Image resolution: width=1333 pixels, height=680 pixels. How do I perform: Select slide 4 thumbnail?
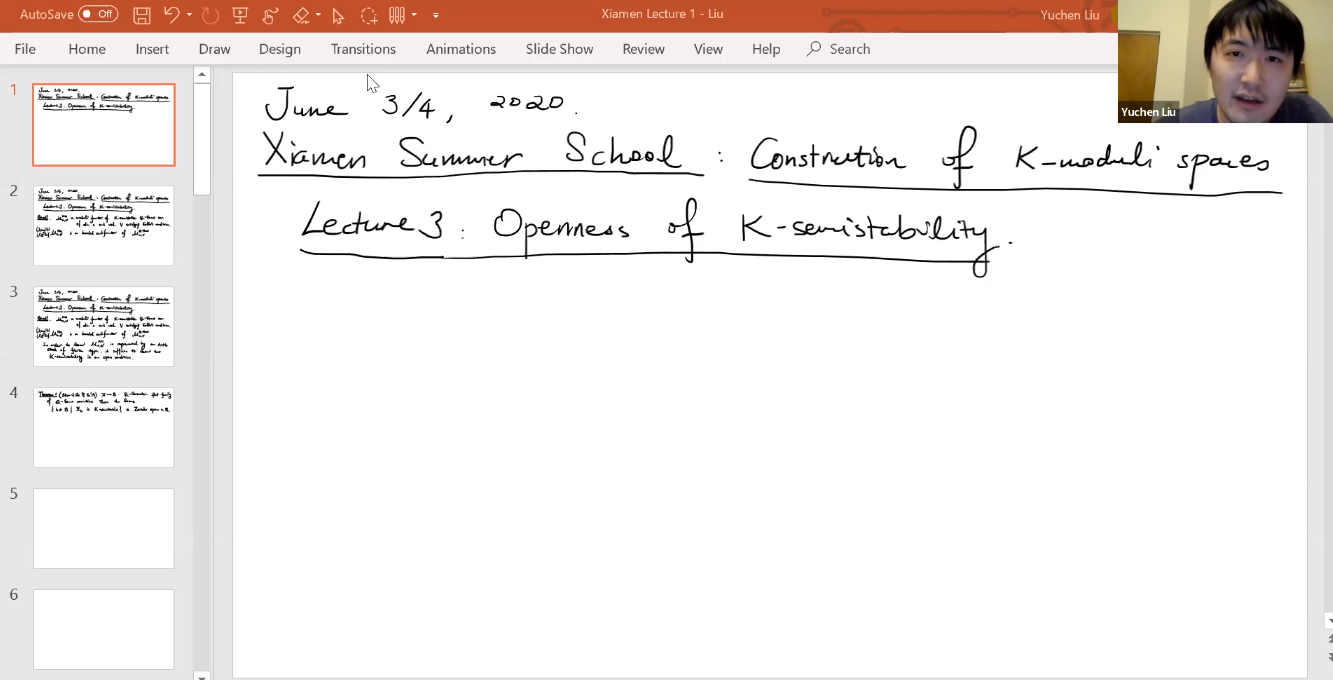tap(103, 427)
